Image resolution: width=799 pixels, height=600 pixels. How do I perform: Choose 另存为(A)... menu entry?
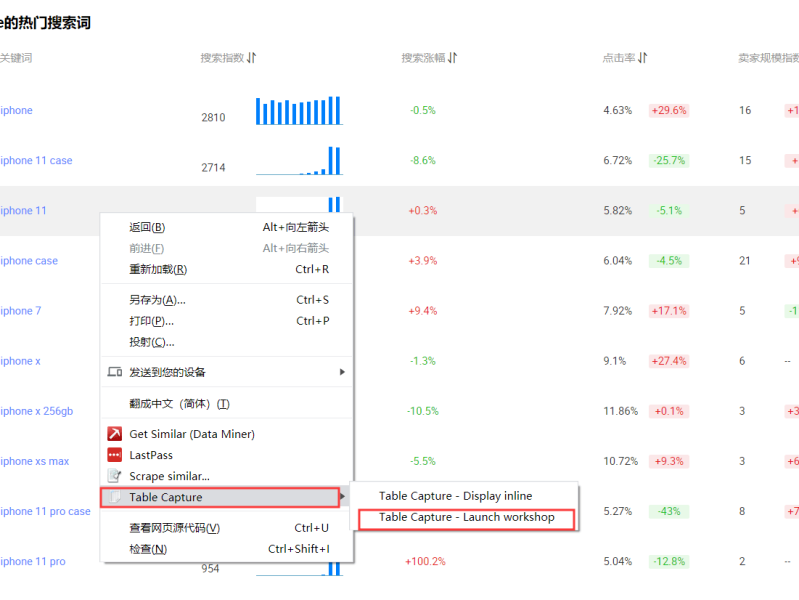pos(227,300)
